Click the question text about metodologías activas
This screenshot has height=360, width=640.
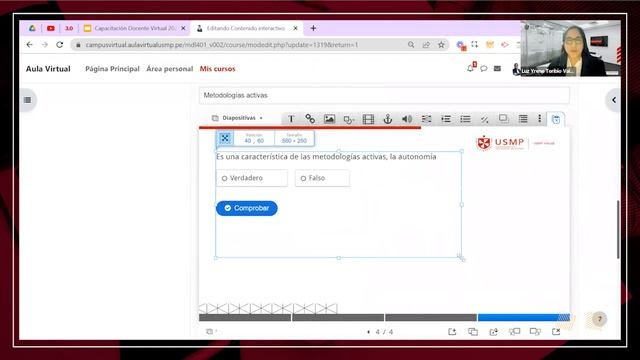(x=326, y=157)
